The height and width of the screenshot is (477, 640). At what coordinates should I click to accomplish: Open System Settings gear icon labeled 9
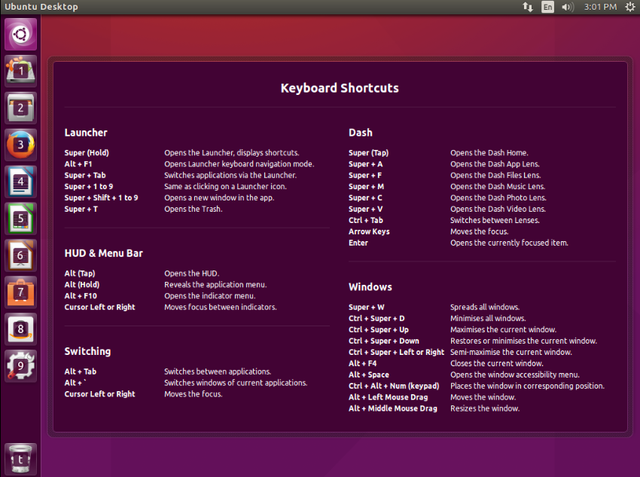pyautogui.click(x=21, y=365)
